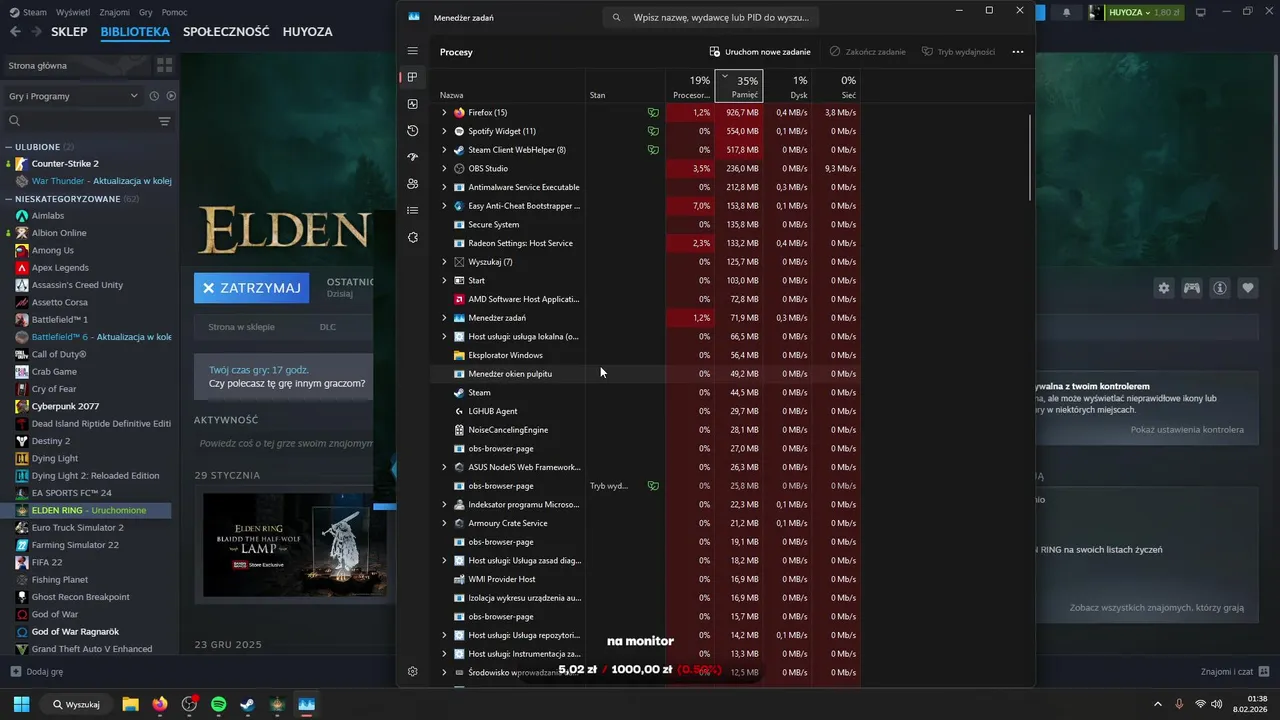Open Firefox from the Windows taskbar
The height and width of the screenshot is (720, 1280).
coord(160,704)
